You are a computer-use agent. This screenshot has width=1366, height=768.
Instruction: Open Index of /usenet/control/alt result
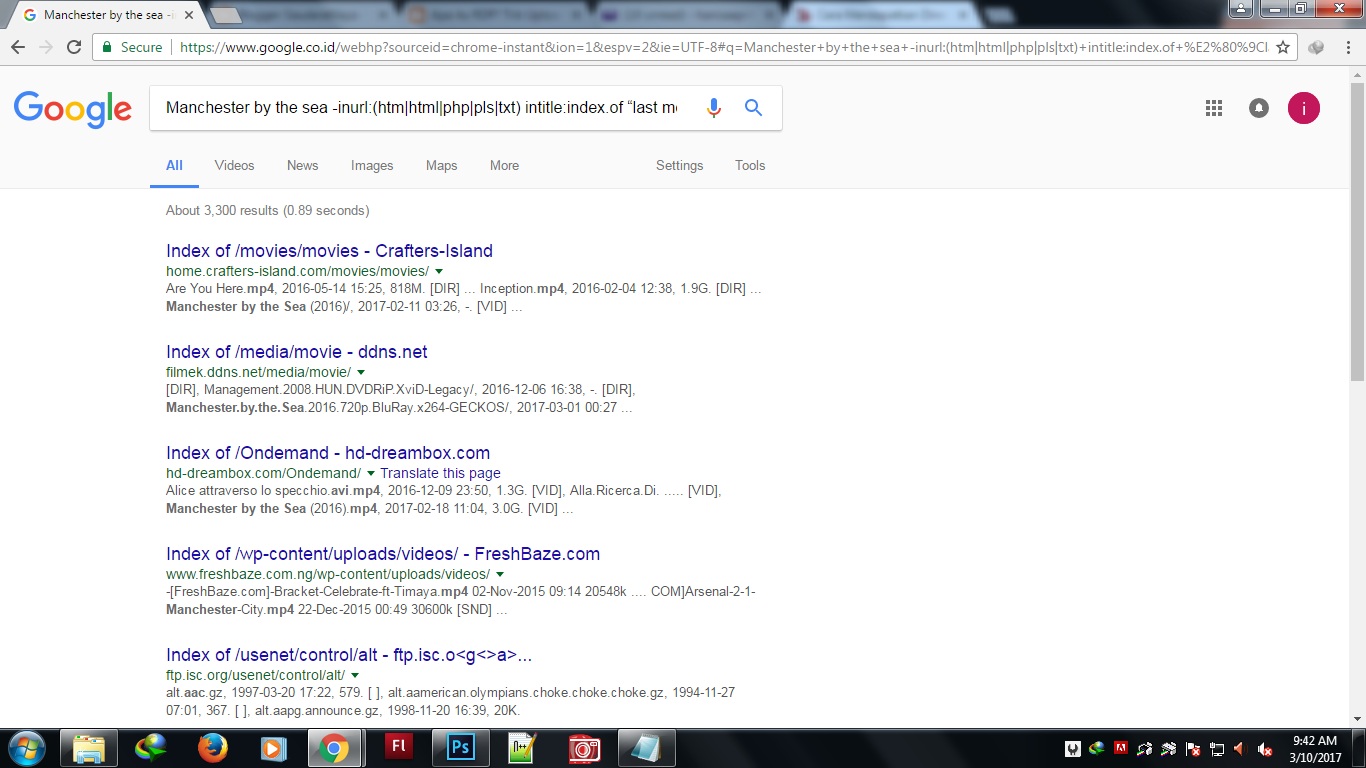[x=349, y=655]
